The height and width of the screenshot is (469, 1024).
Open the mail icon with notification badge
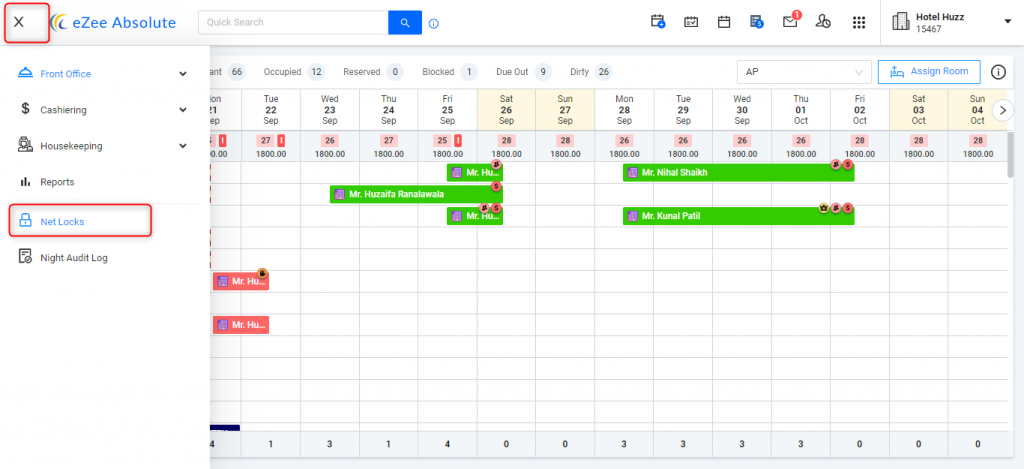[x=790, y=22]
